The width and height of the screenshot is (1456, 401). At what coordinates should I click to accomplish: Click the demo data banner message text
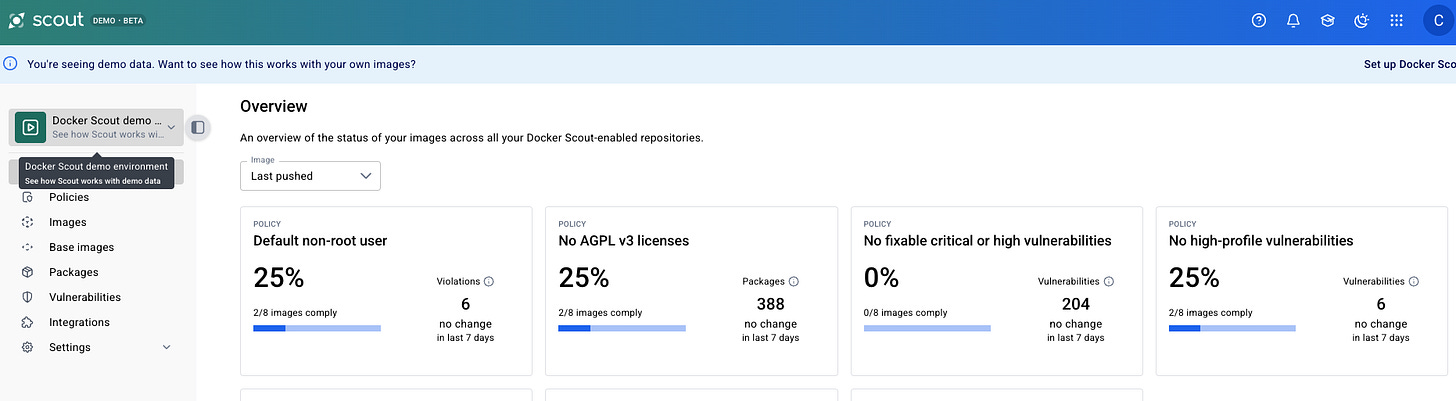(221, 64)
